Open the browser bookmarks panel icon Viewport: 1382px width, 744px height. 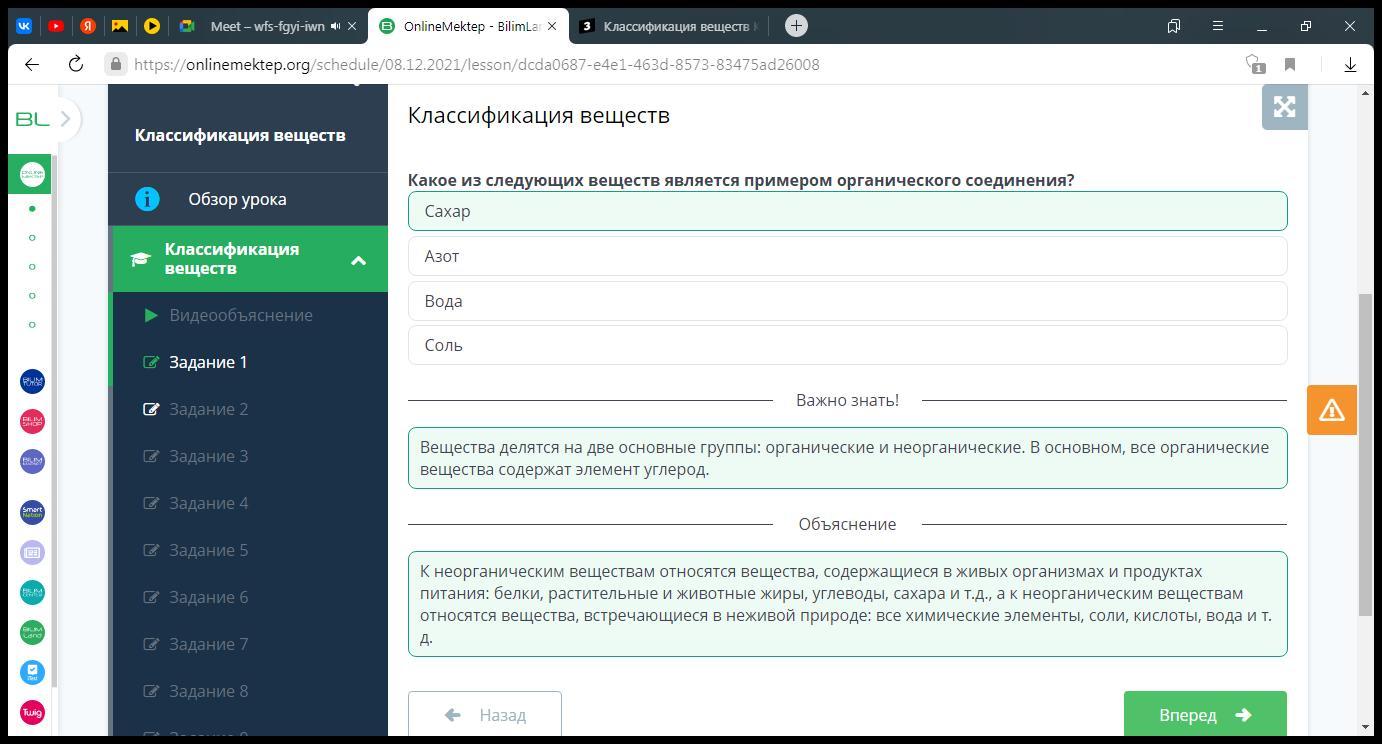coord(1174,26)
